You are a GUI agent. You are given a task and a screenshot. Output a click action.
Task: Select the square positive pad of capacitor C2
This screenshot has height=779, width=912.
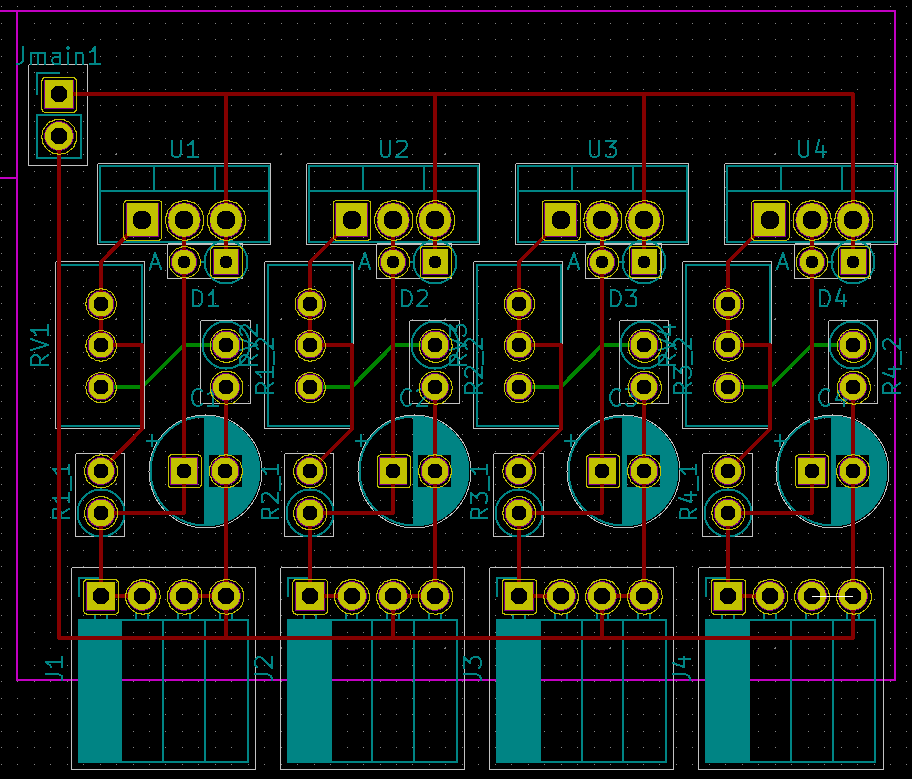point(393,471)
